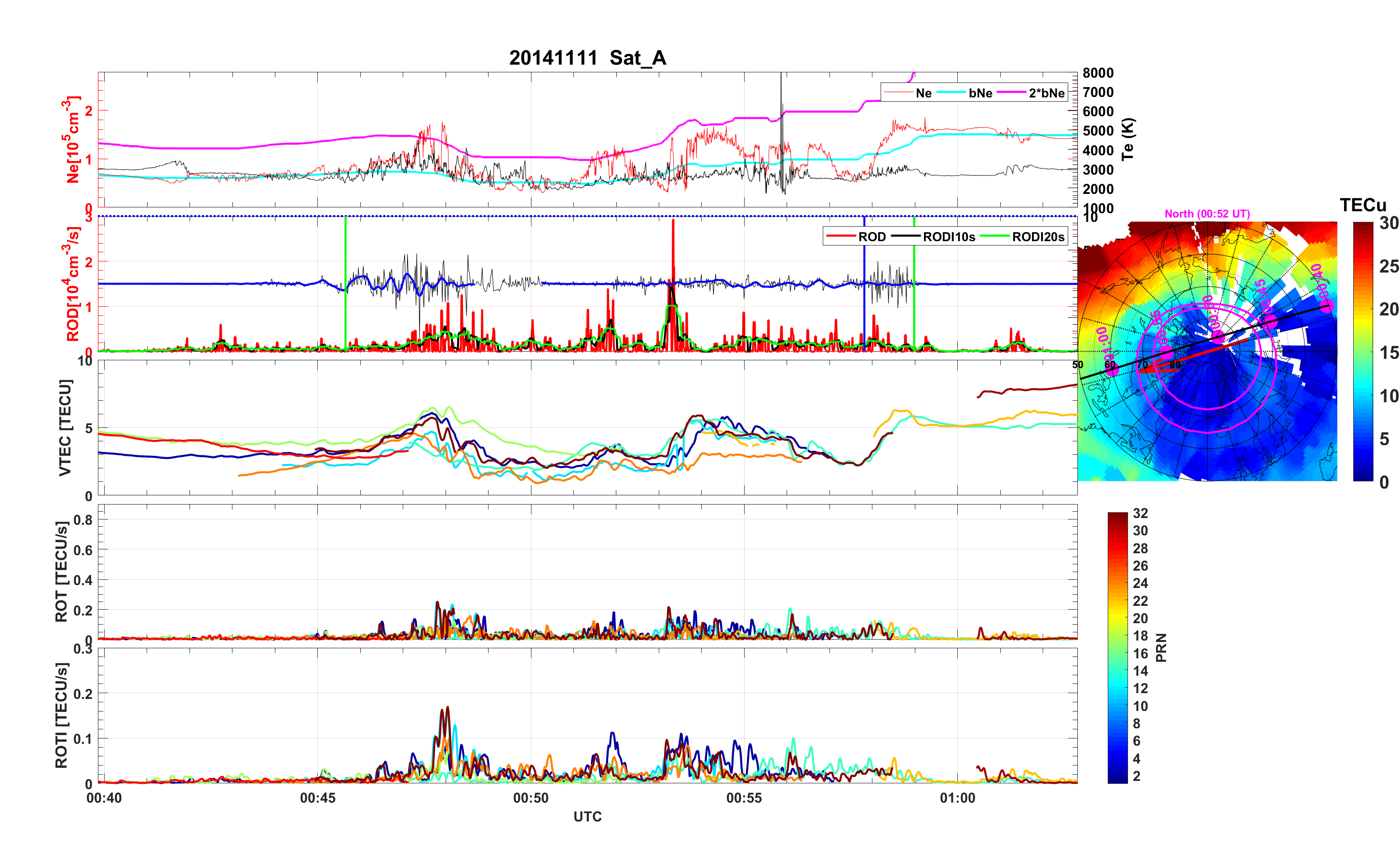Click the cyan bNe legend line sample
Screen dimensions: 1400x847
pyautogui.click(x=951, y=93)
